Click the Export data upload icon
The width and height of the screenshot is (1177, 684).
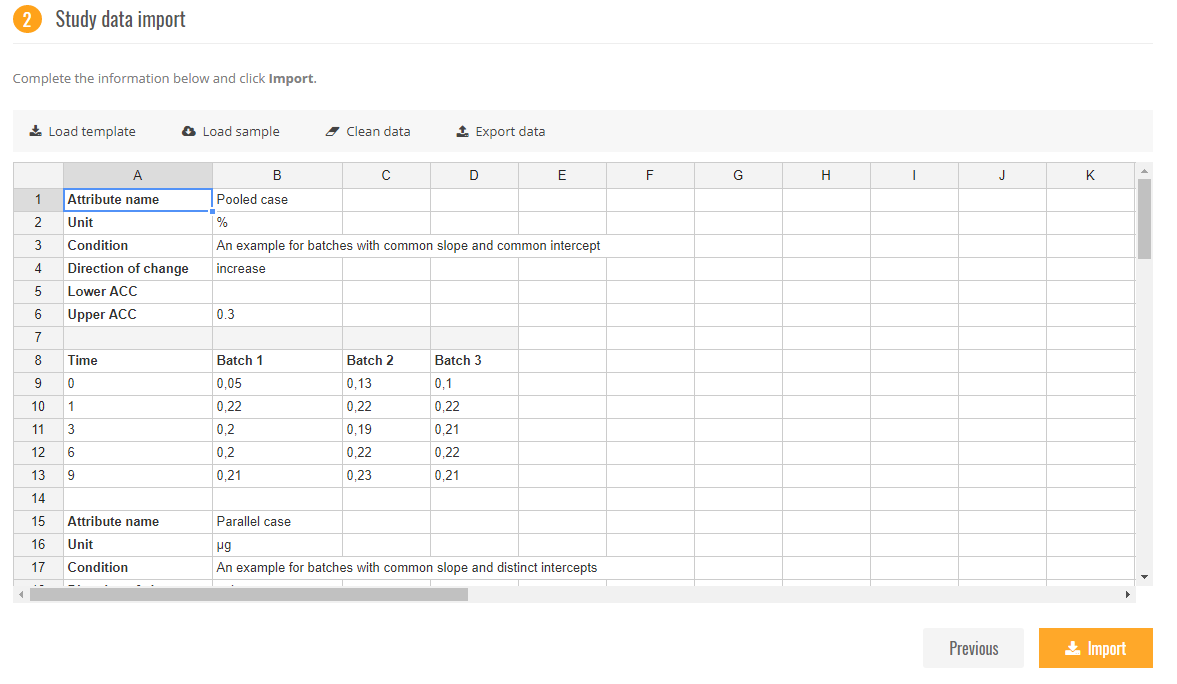pyautogui.click(x=462, y=131)
